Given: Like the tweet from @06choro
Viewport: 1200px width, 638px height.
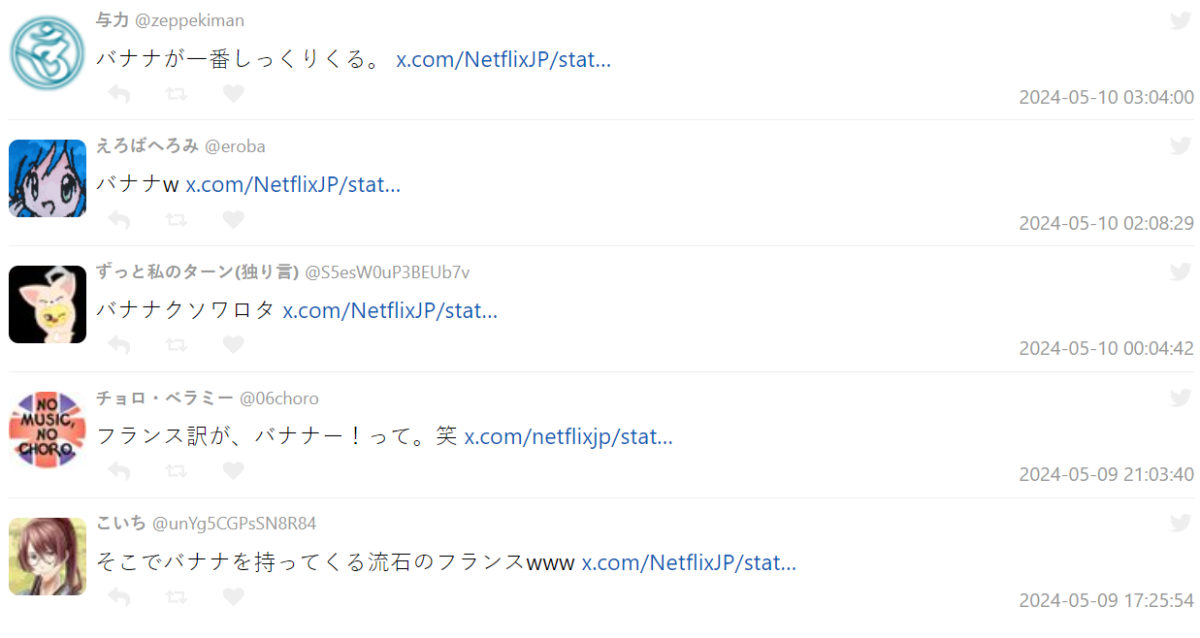Looking at the screenshot, I should (x=233, y=471).
